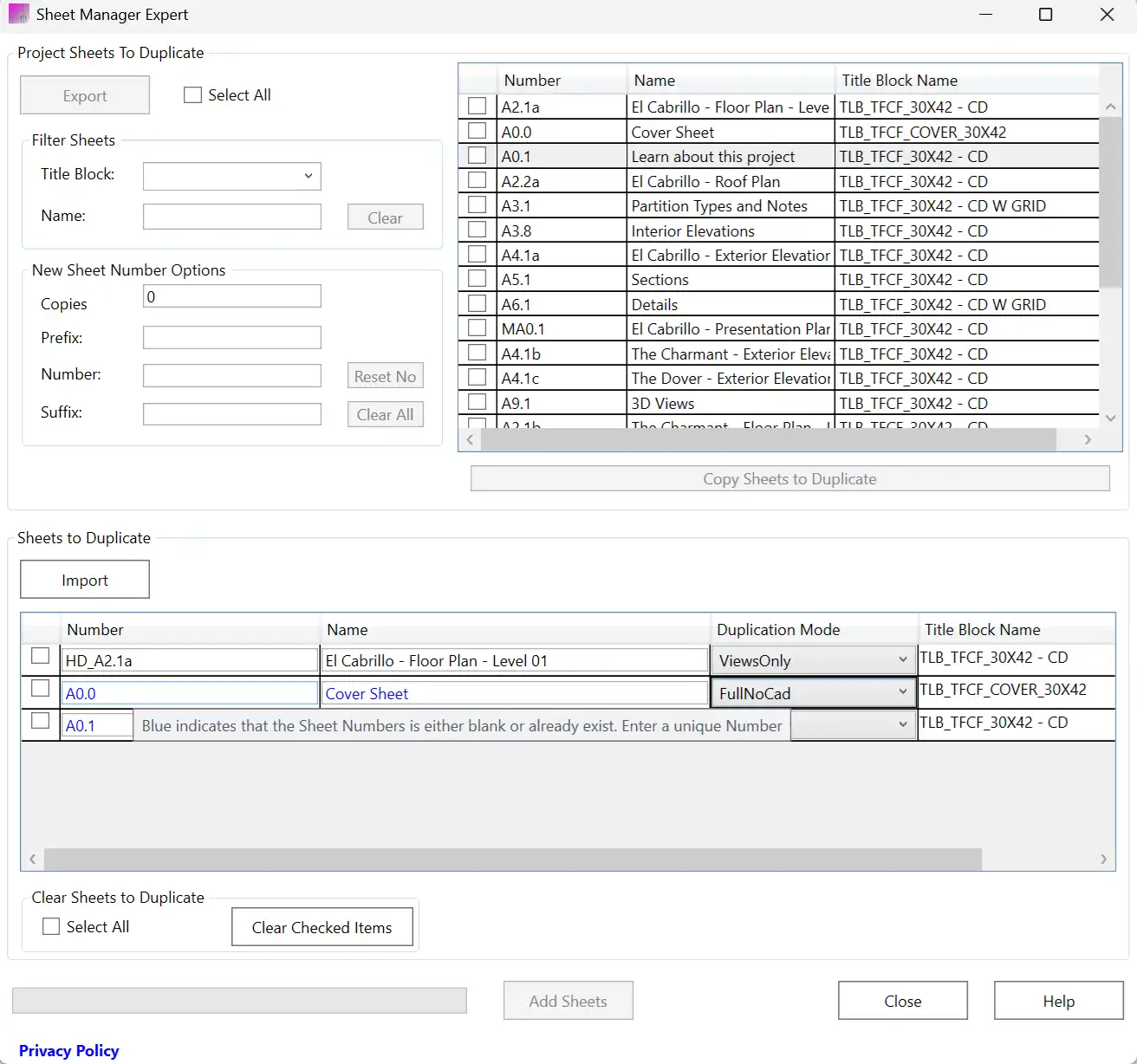Enable Select All for project sheets

pyautogui.click(x=192, y=94)
